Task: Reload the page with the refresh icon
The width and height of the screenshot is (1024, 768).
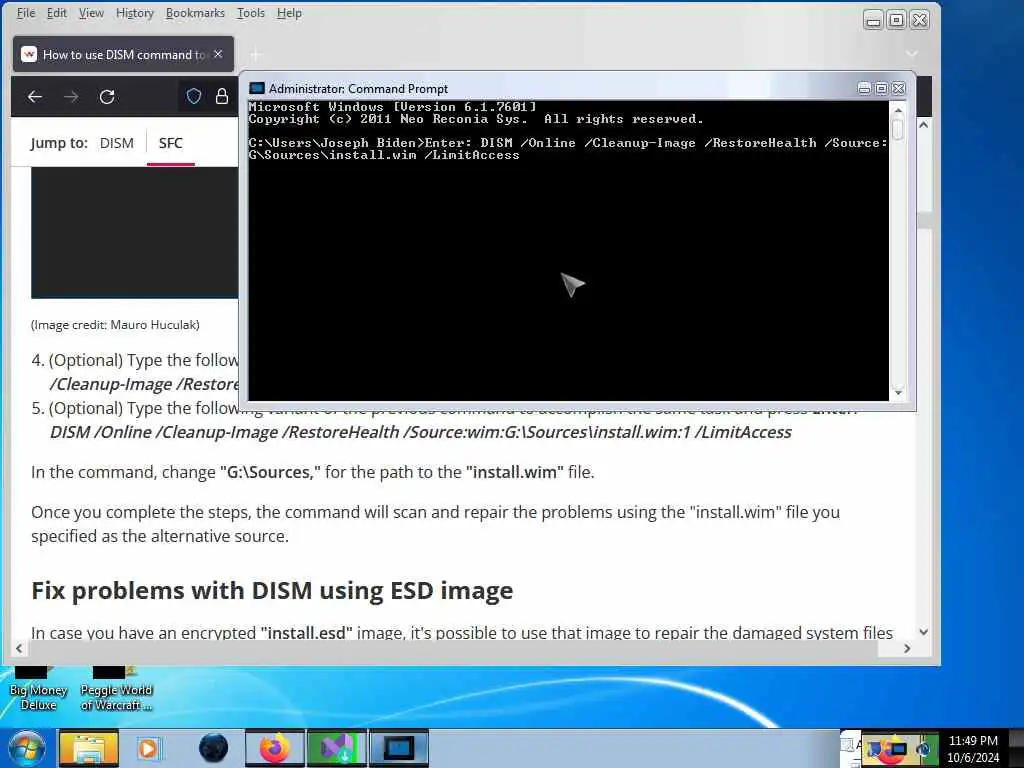Action: [107, 97]
